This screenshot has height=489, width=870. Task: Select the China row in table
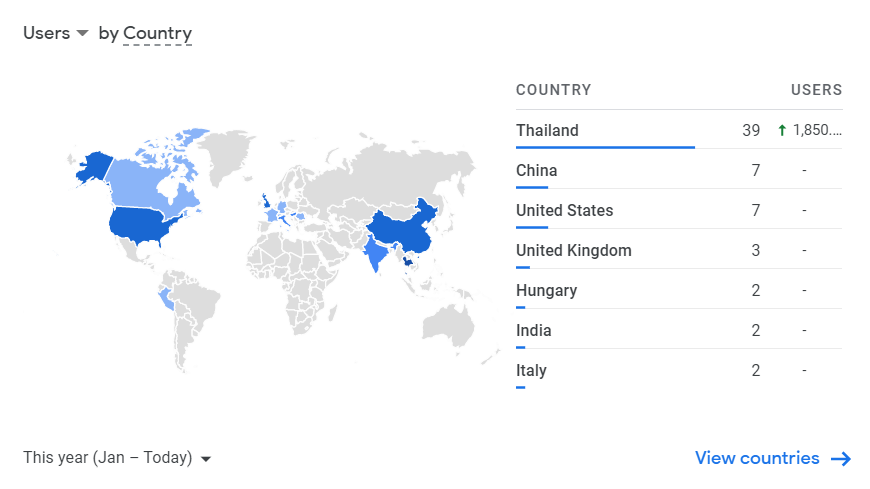pyautogui.click(x=679, y=170)
